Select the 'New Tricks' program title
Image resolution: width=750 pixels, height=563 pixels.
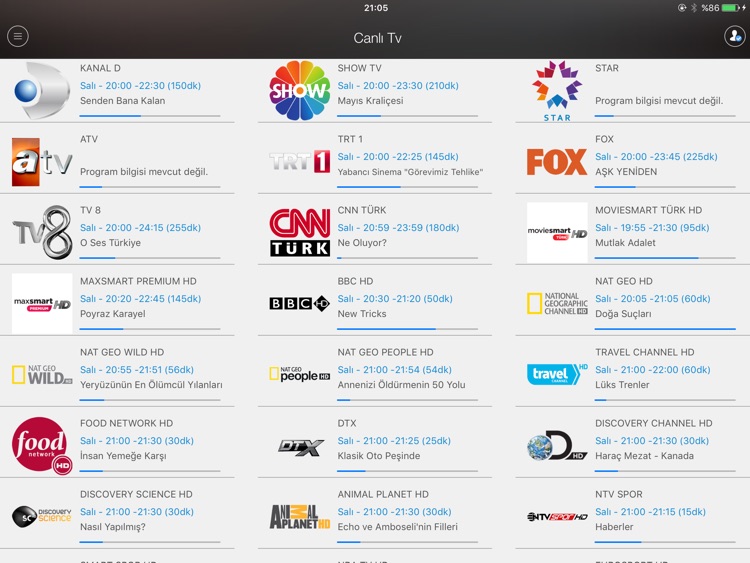click(362, 314)
